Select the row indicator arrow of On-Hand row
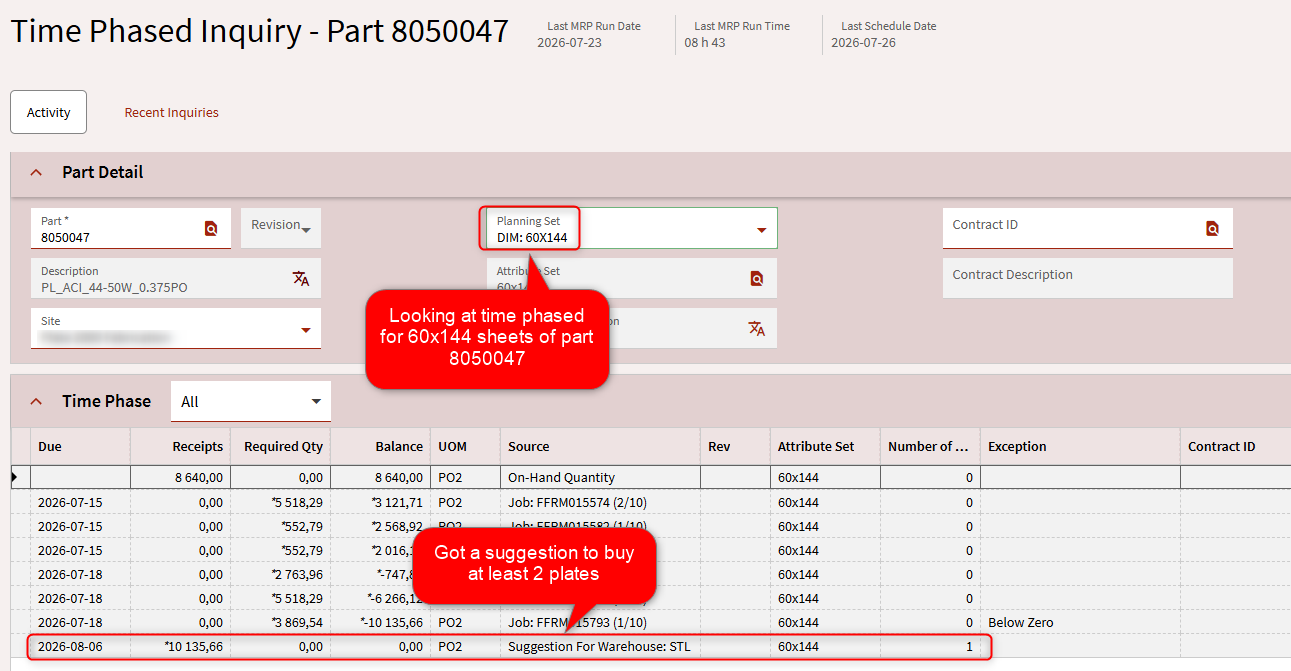 click(x=15, y=477)
